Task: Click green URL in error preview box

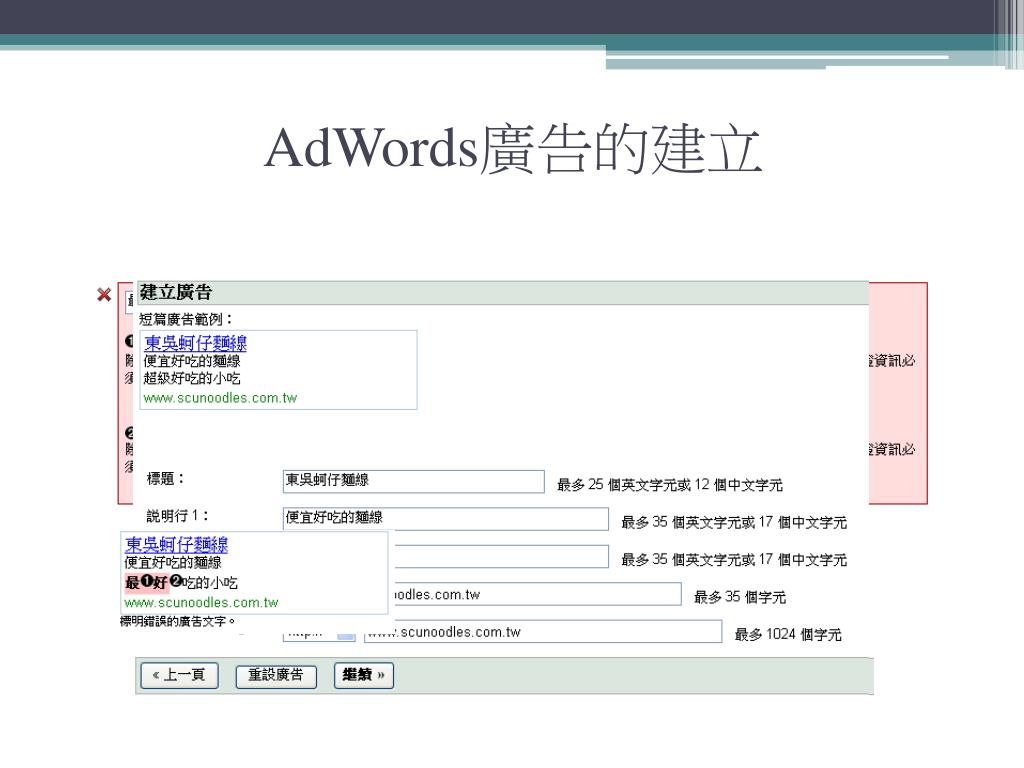Action: click(x=201, y=602)
